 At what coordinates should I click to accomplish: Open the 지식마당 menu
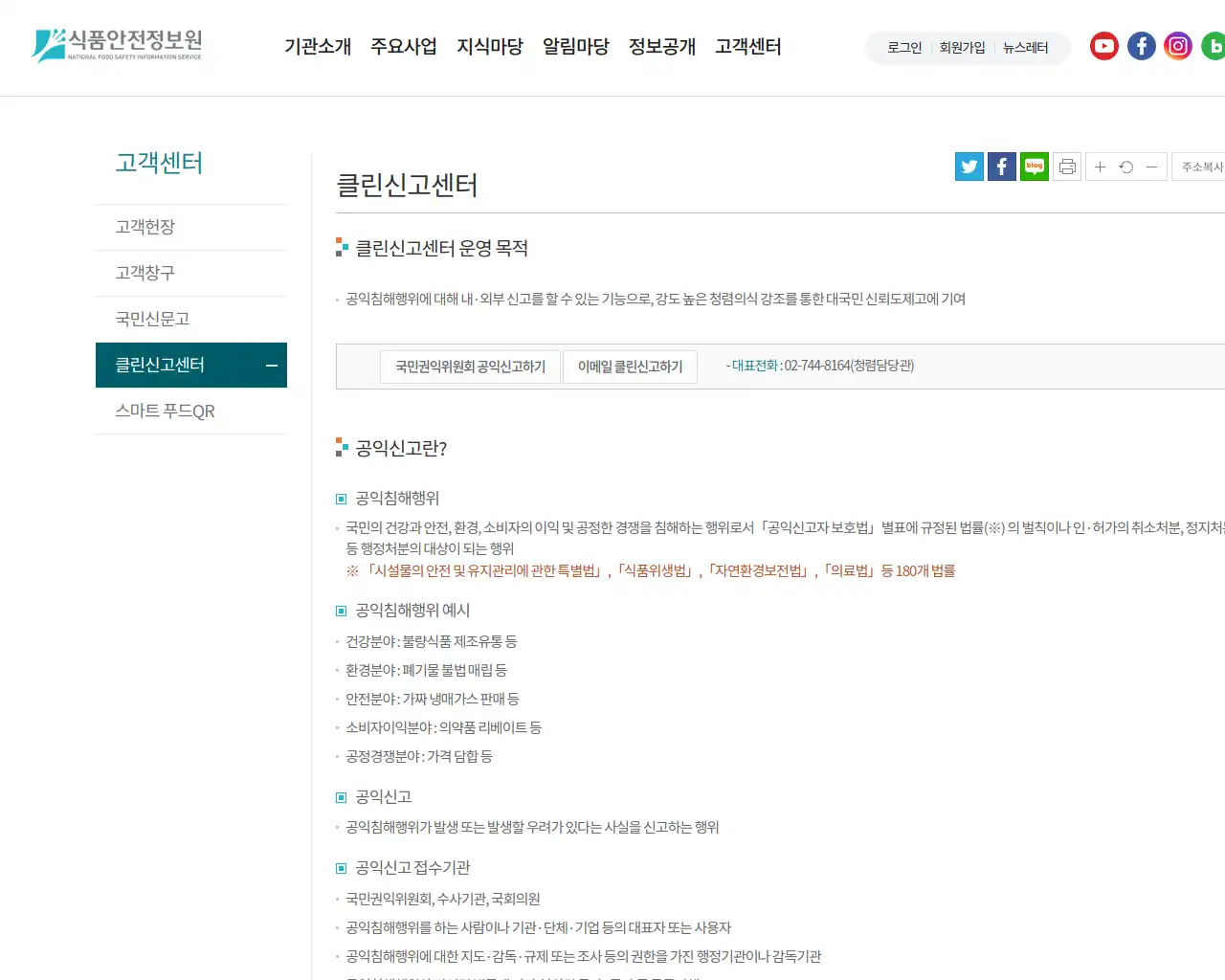coord(490,47)
